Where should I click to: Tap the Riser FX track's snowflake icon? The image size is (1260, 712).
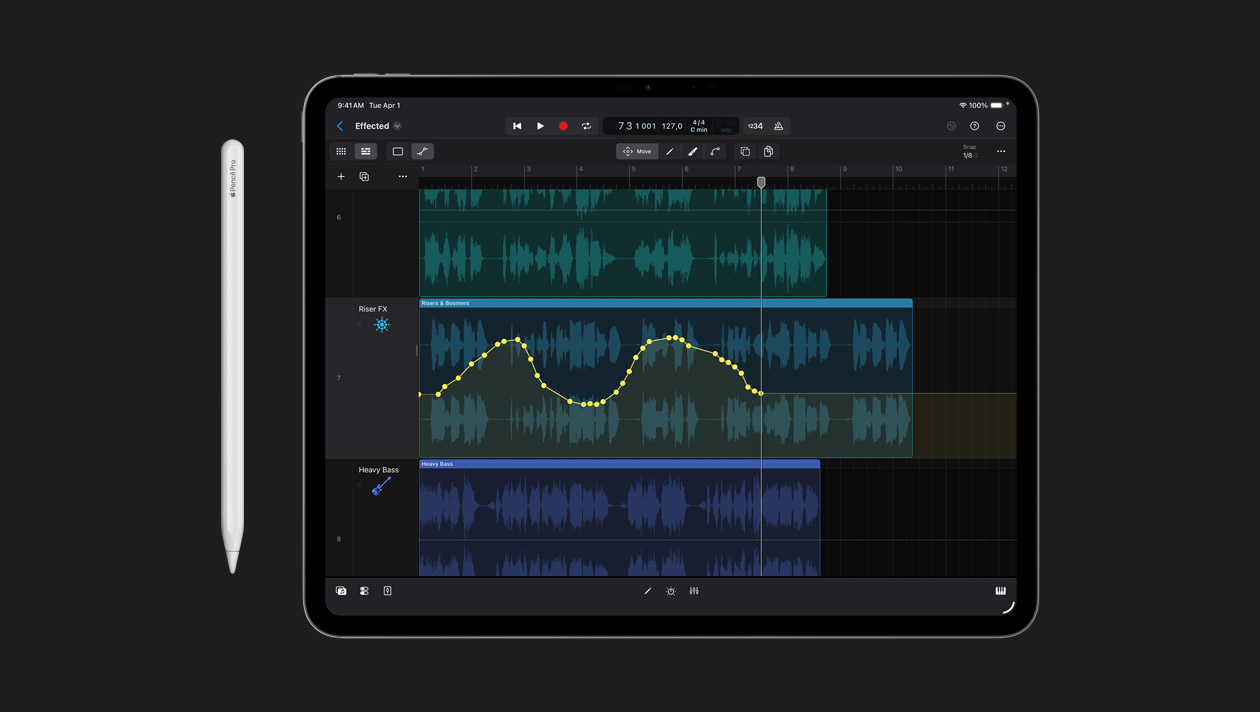[381, 324]
